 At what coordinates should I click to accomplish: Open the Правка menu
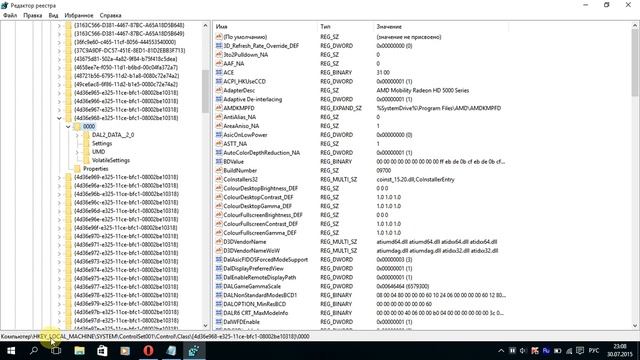tap(33, 15)
